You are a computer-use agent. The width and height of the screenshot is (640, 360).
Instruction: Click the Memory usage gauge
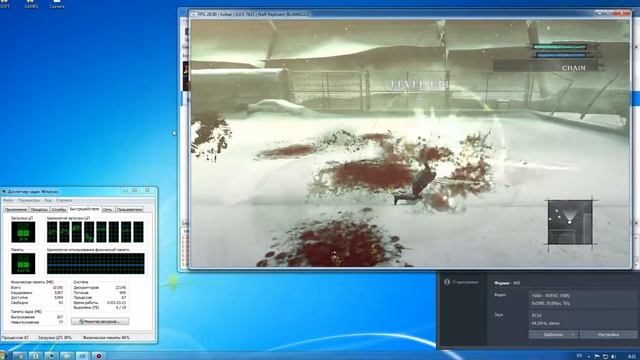(23, 264)
